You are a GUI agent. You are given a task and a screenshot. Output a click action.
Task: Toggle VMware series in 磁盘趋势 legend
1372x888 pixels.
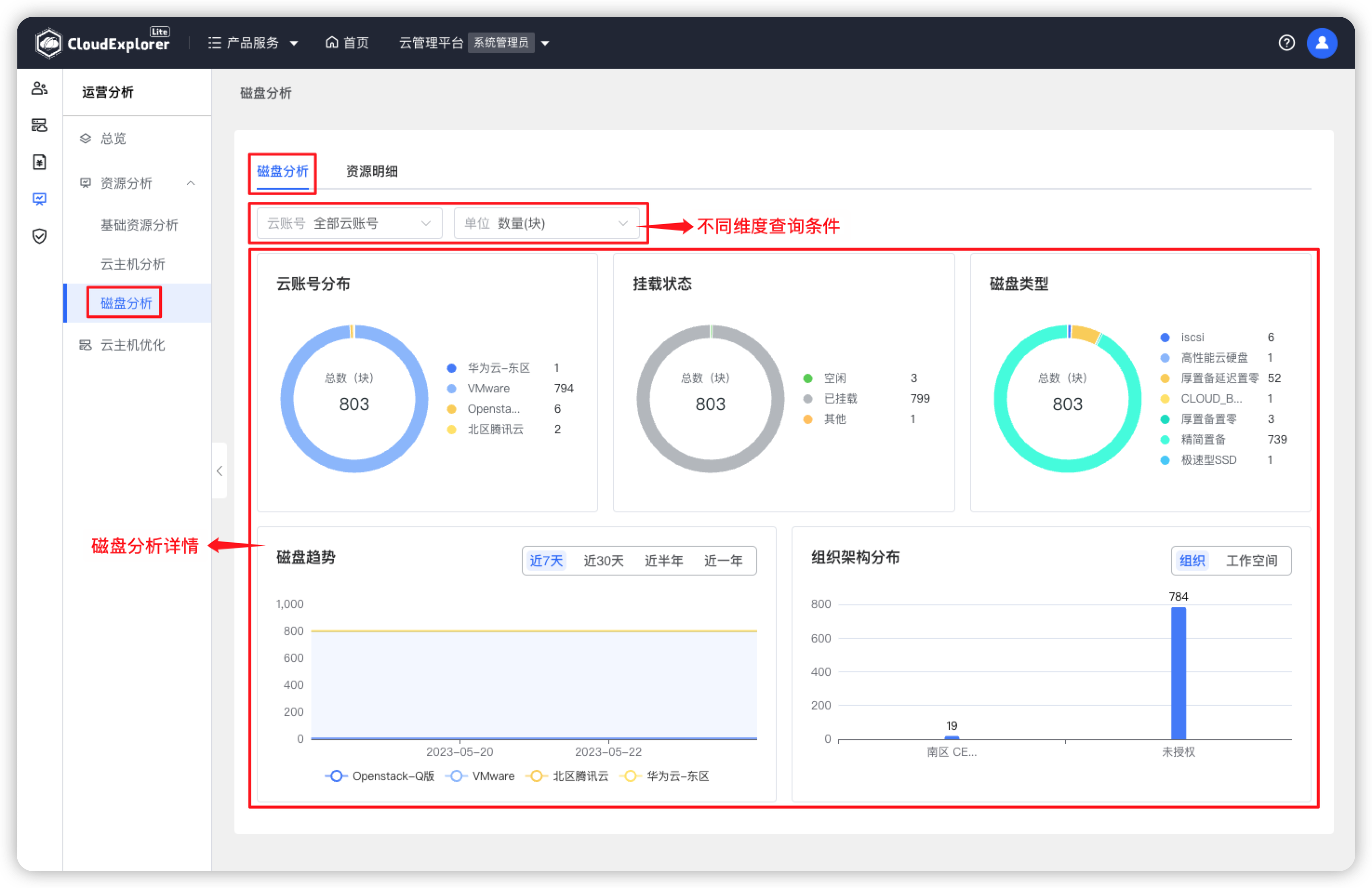click(480, 776)
